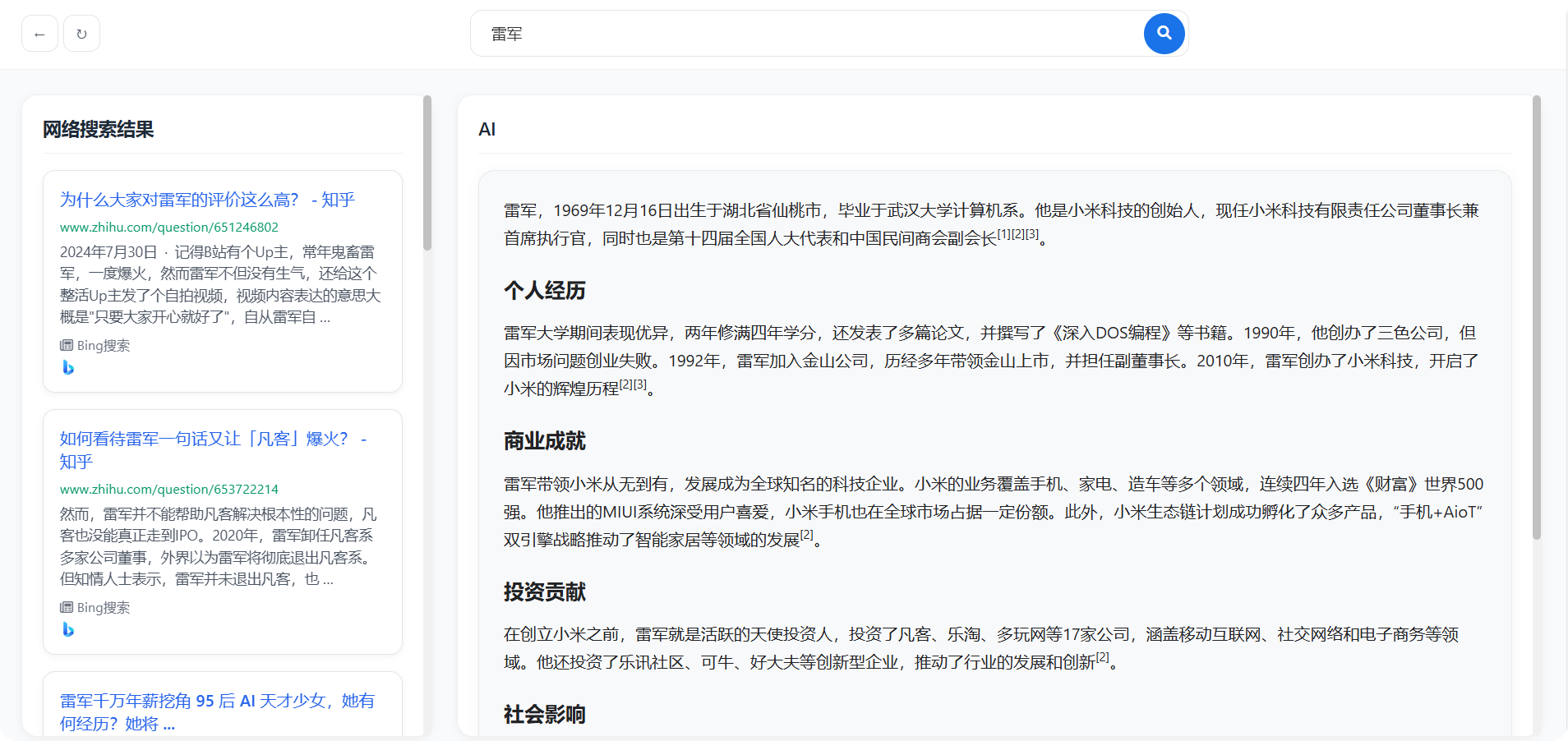This screenshot has width=1568, height=741.
Task: Click the 社会影响 heading
Action: (x=545, y=714)
